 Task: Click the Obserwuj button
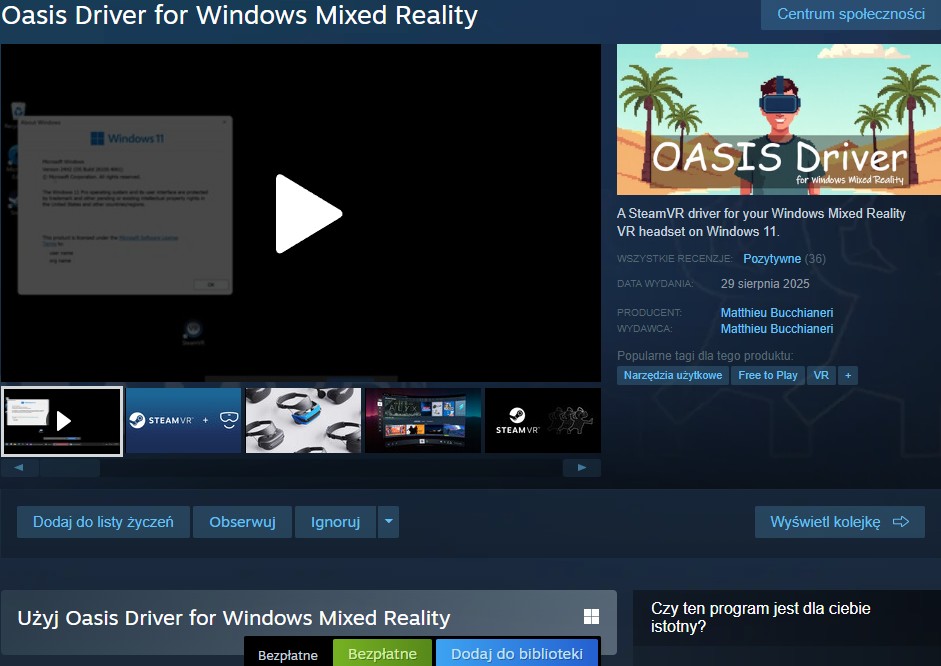[242, 521]
